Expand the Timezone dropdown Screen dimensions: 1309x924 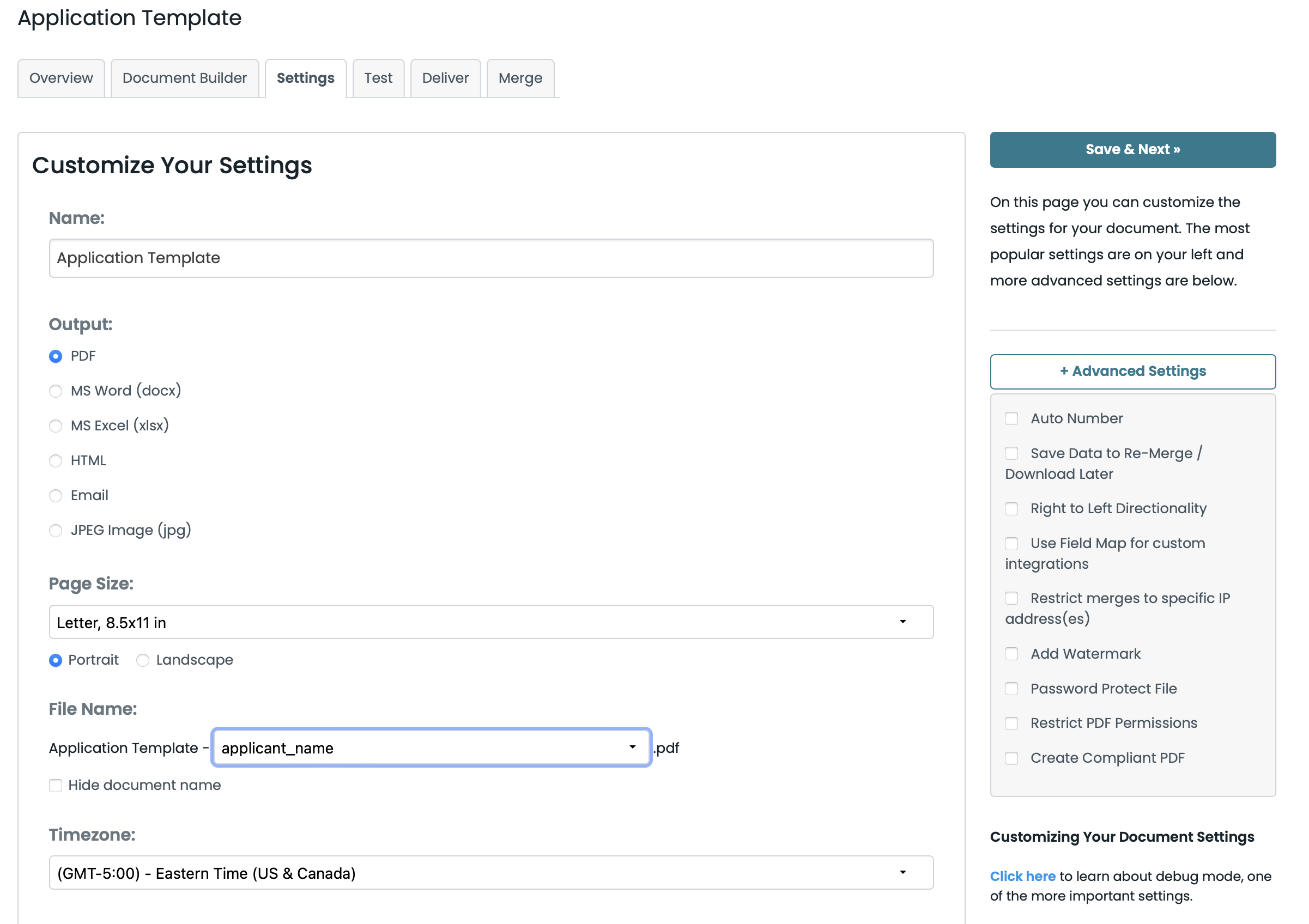tap(491, 873)
